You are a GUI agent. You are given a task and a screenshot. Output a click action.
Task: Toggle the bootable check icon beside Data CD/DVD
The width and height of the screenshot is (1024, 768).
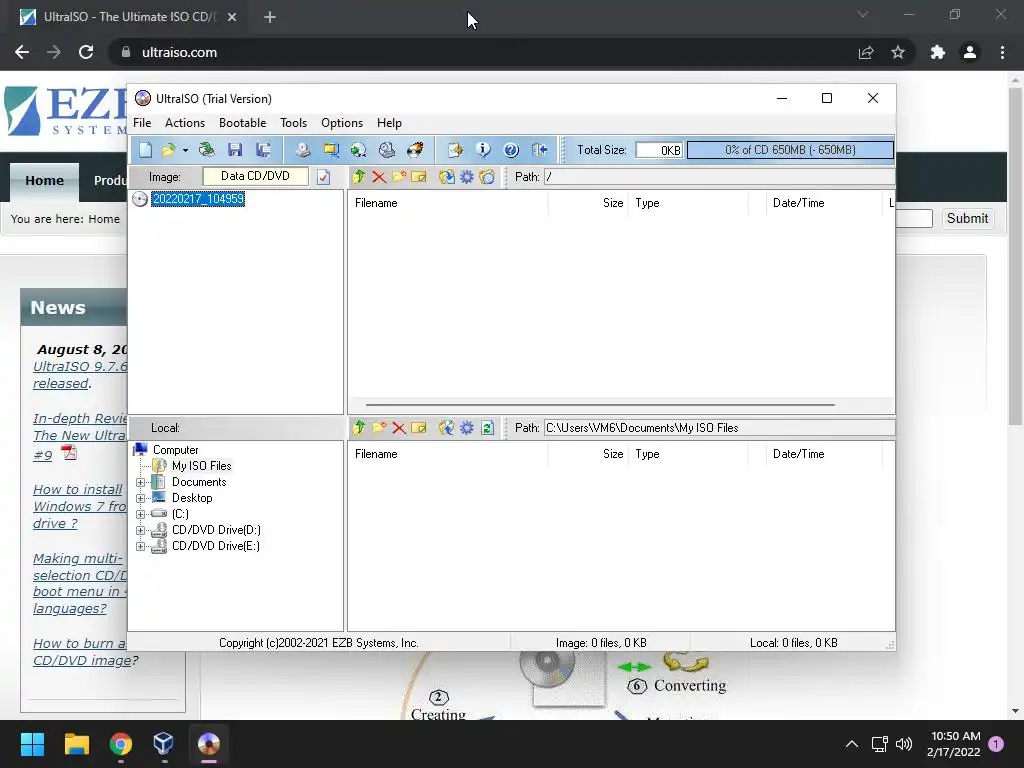pos(324,177)
